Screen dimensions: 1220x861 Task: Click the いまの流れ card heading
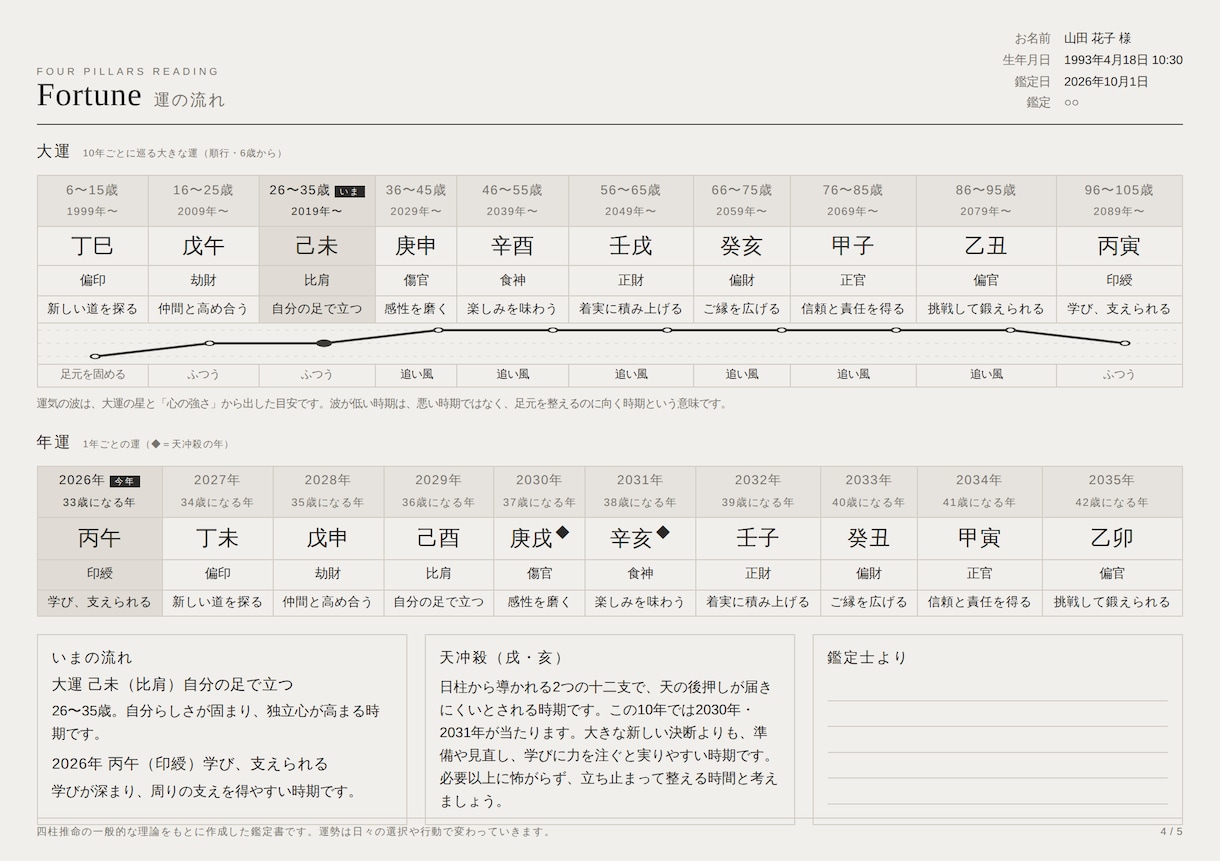(x=92, y=658)
